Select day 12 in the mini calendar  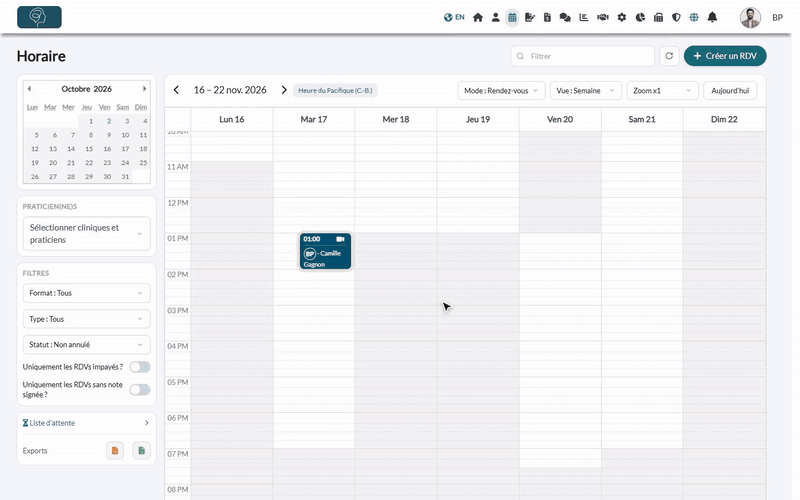35,149
